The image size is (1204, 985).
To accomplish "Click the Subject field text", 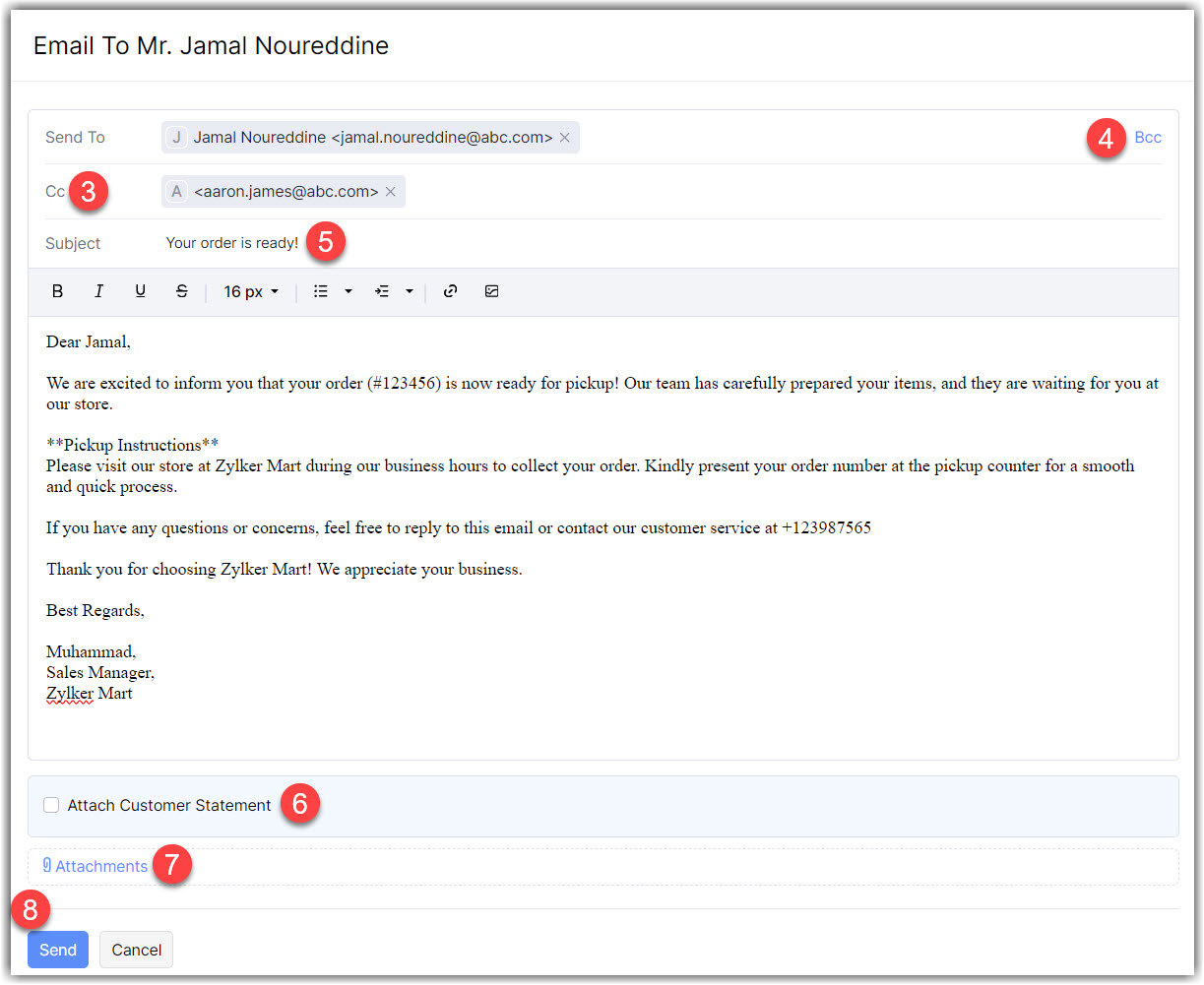I will pyautogui.click(x=232, y=243).
